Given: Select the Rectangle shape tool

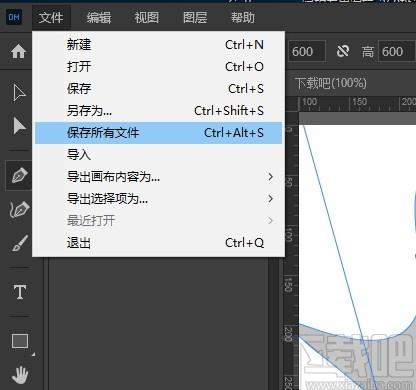Looking at the screenshot, I should (20, 341).
